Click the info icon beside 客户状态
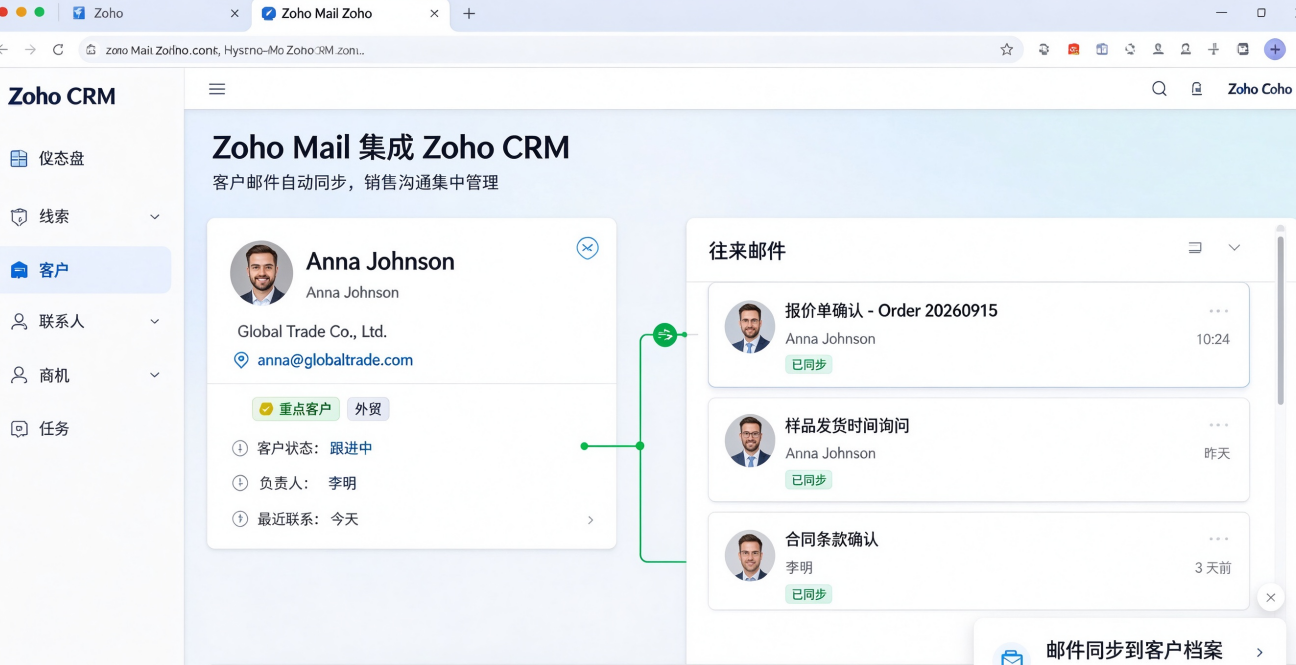 [240, 448]
